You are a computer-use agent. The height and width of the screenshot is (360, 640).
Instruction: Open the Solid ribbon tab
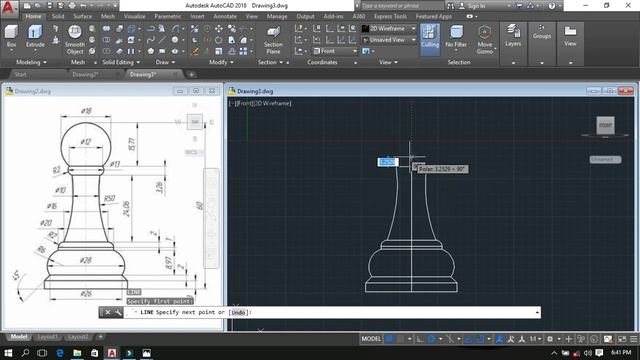click(x=58, y=16)
